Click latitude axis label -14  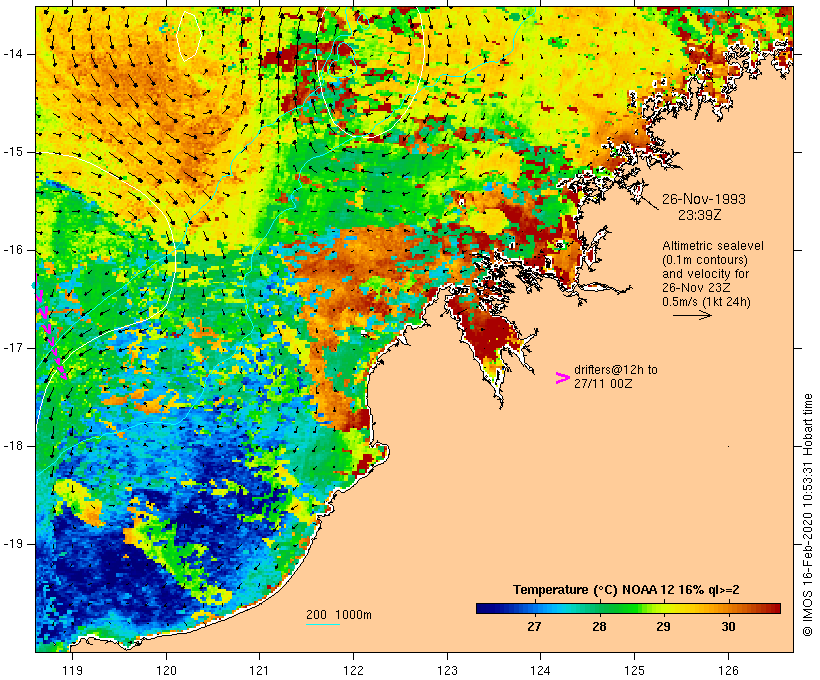point(13,54)
